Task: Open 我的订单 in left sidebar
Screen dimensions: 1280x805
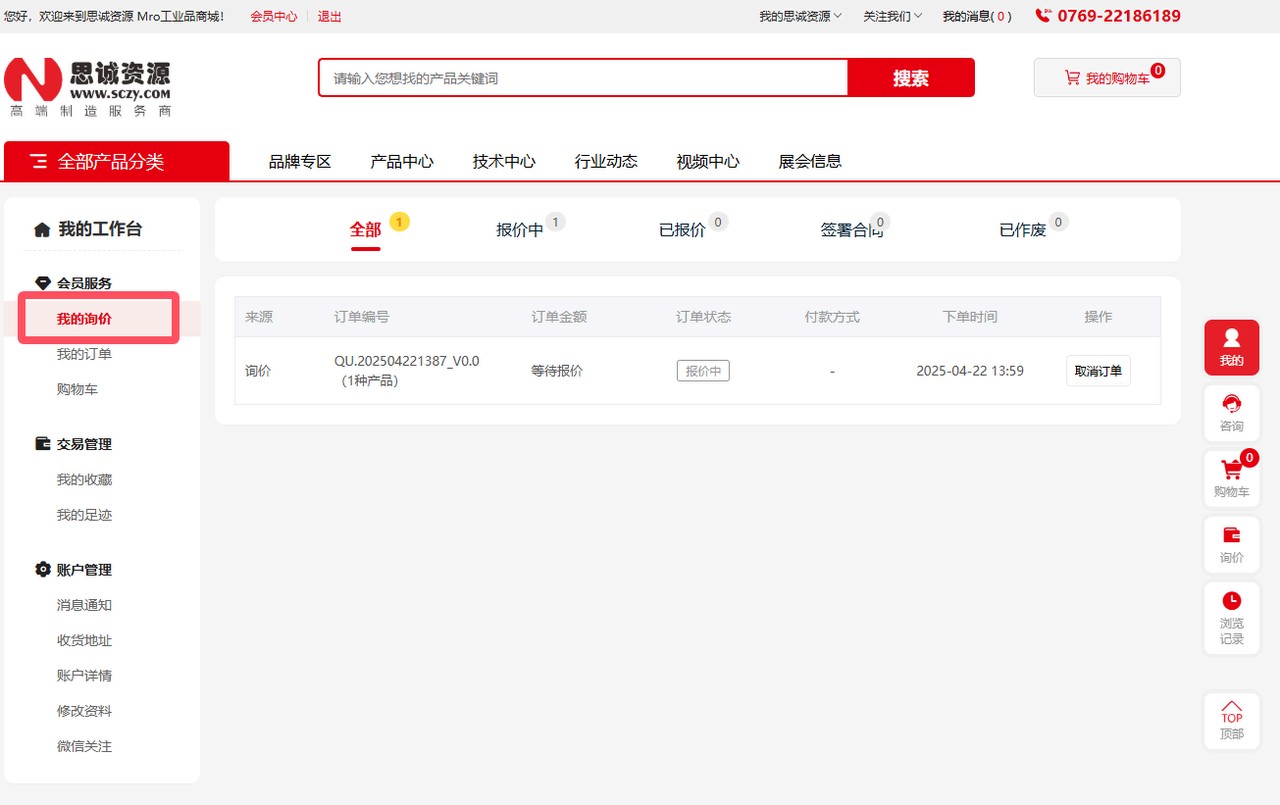Action: click(x=84, y=354)
